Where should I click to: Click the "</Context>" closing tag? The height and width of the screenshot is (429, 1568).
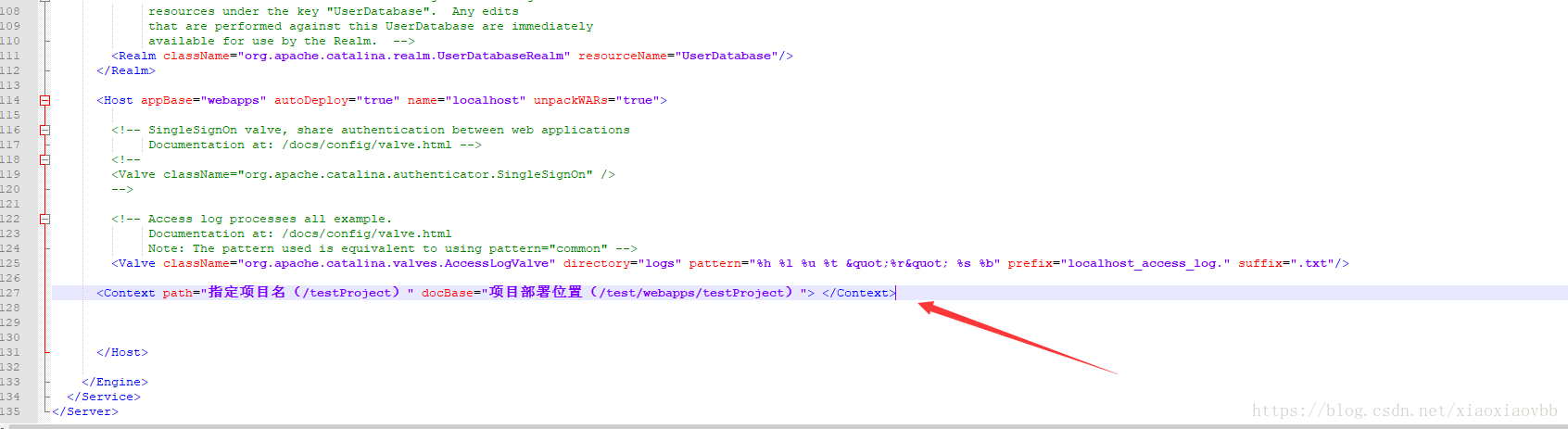pyautogui.click(x=859, y=293)
